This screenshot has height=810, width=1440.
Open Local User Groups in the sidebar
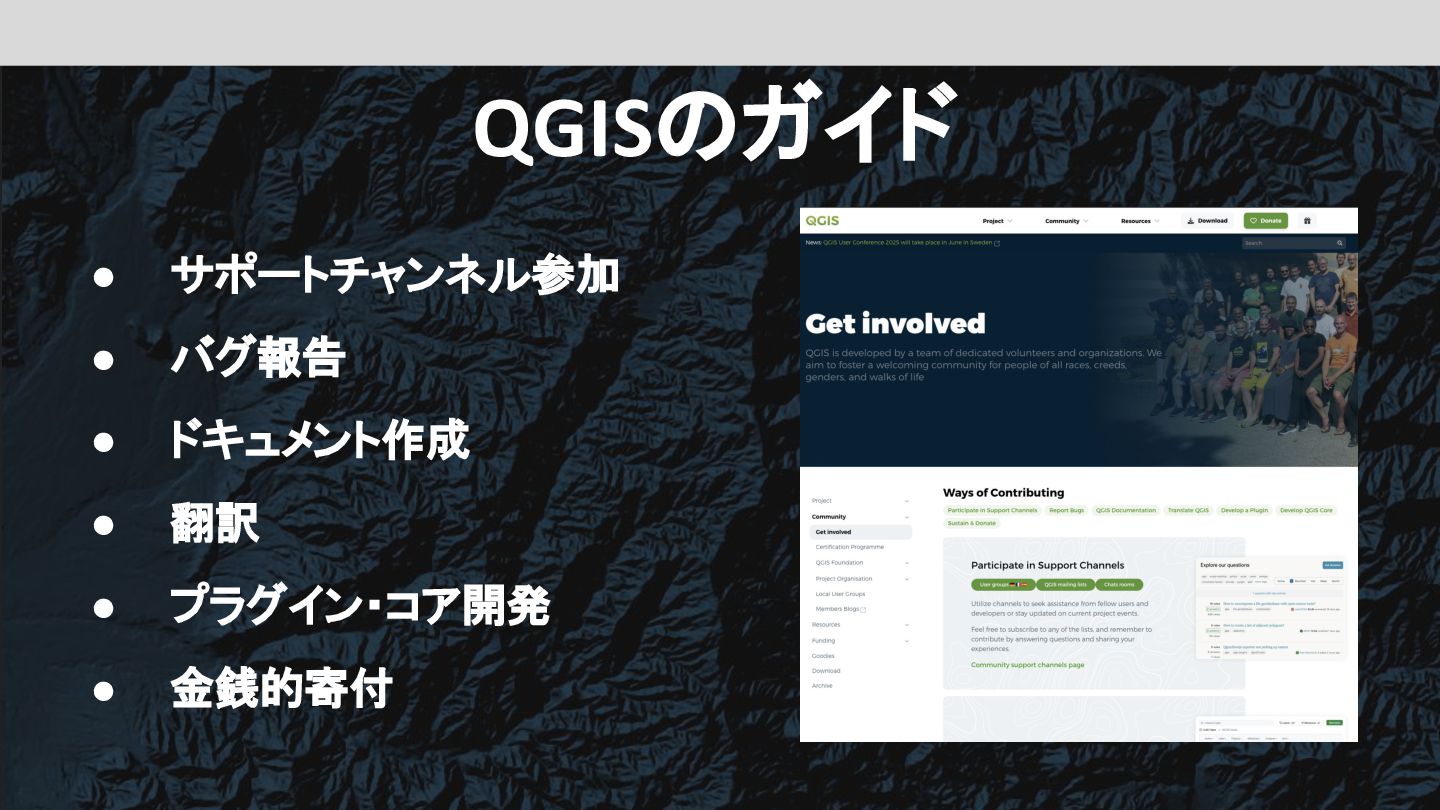click(x=840, y=594)
